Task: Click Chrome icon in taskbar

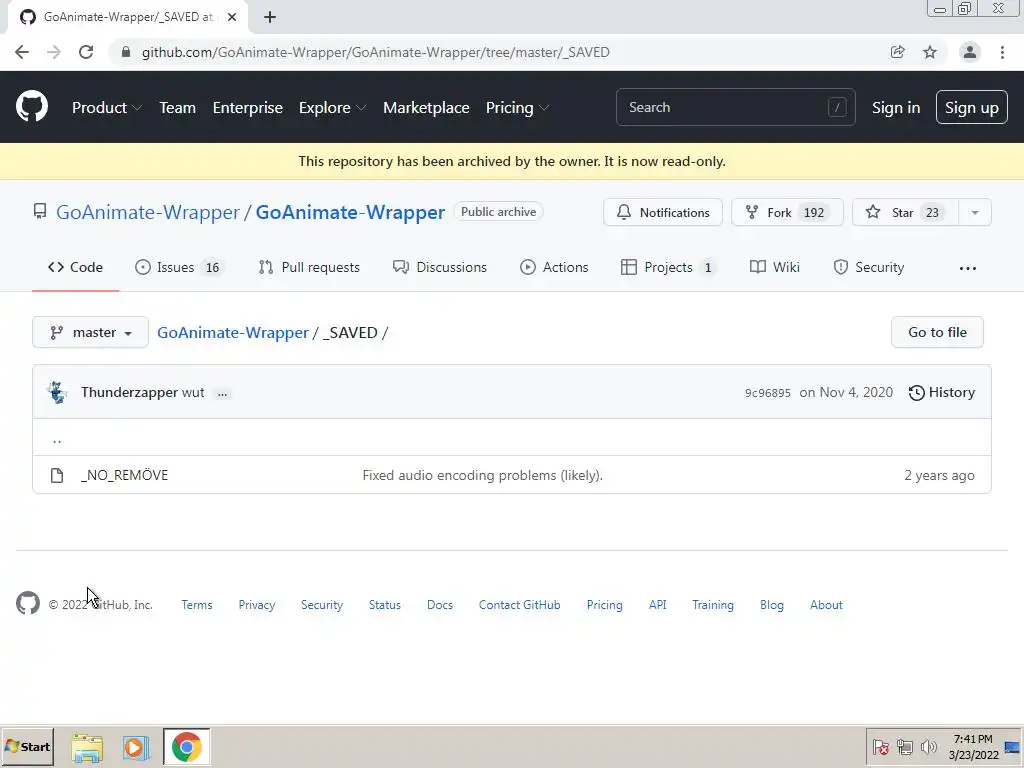Action: [x=187, y=747]
